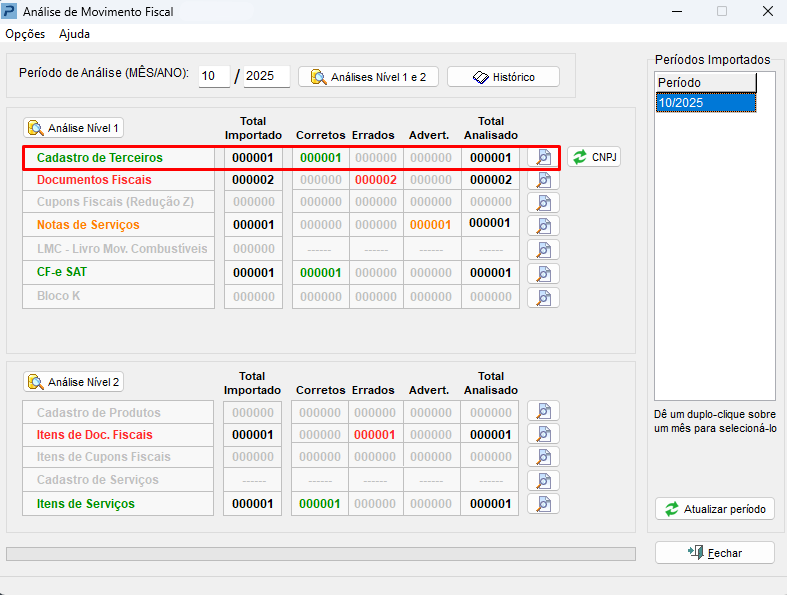787x595 pixels.
Task: Click magnifier icon for CF-e SAT row
Action: click(543, 273)
